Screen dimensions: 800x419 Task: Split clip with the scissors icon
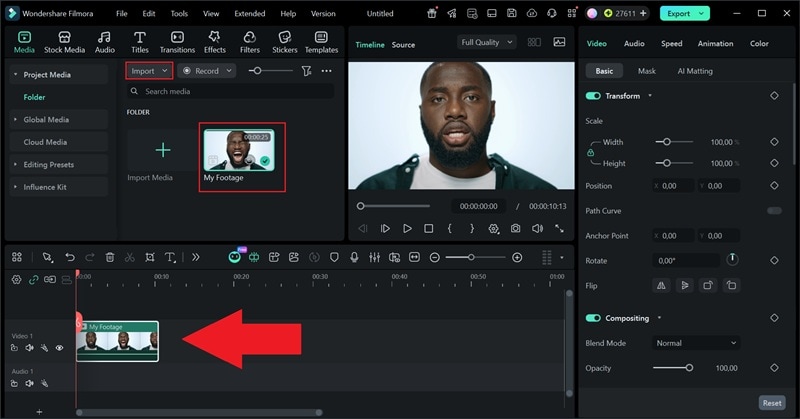tap(130, 257)
